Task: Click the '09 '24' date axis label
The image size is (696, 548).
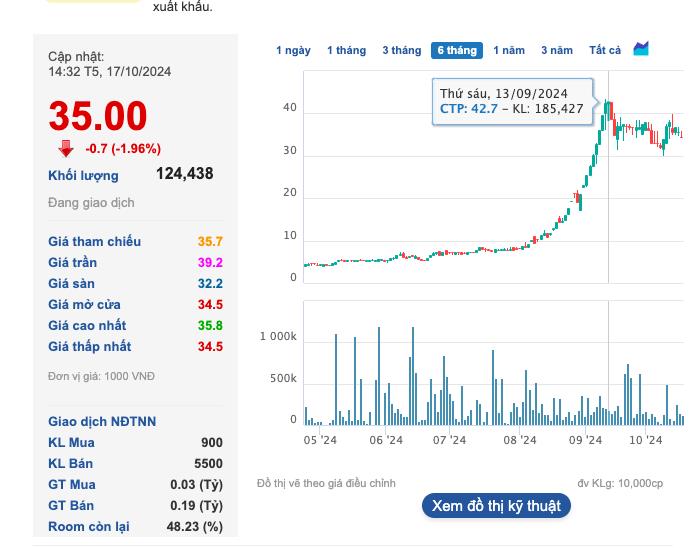Action: pyautogui.click(x=586, y=440)
